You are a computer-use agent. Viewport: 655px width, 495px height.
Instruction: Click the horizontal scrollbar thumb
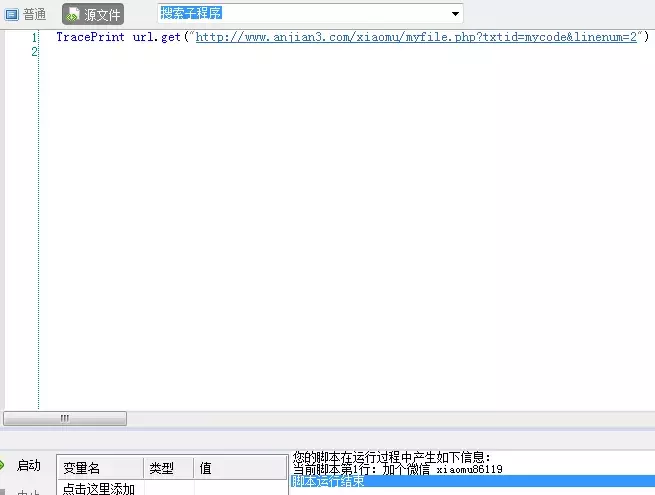click(65, 418)
